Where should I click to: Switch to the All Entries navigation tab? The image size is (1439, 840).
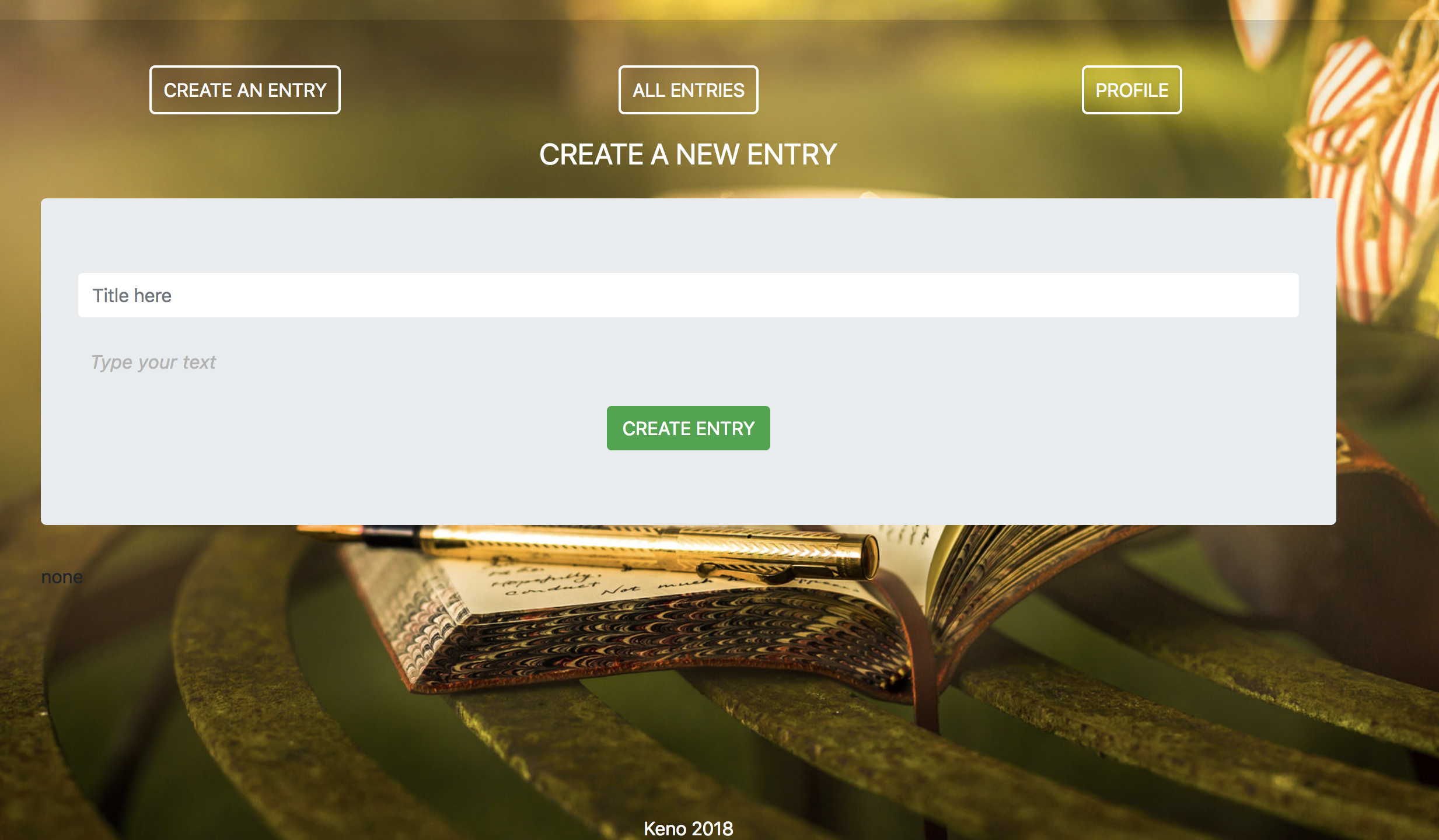tap(688, 90)
